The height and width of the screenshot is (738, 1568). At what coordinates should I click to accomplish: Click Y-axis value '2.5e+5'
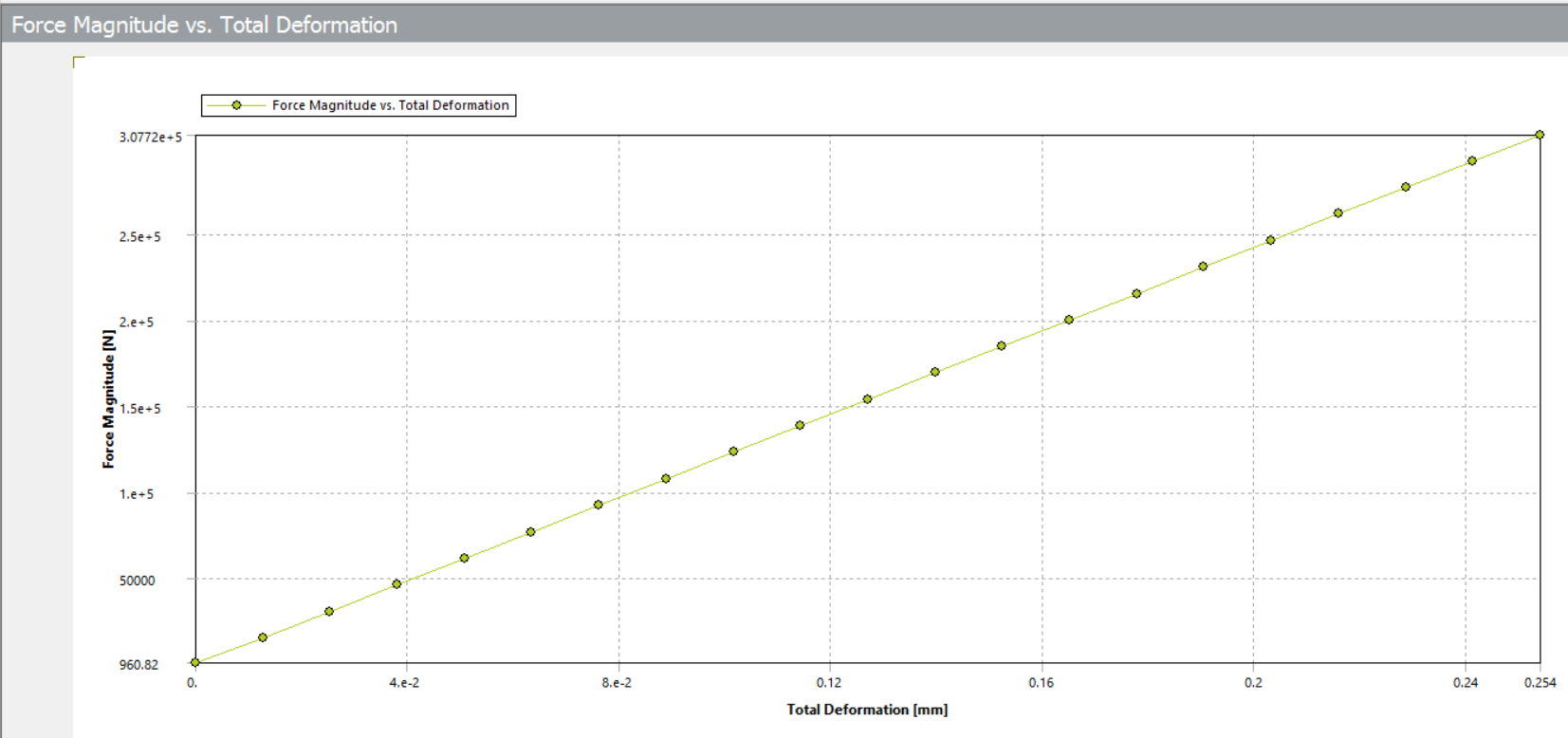139,236
